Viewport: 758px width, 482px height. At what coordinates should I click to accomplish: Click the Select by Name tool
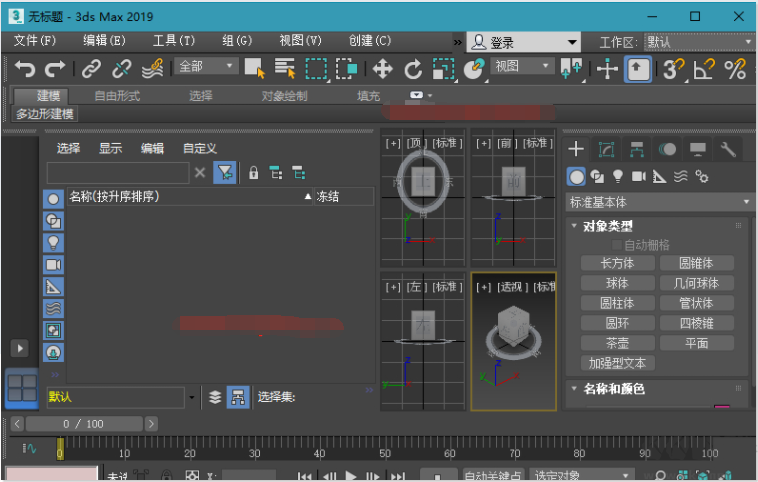(285, 68)
